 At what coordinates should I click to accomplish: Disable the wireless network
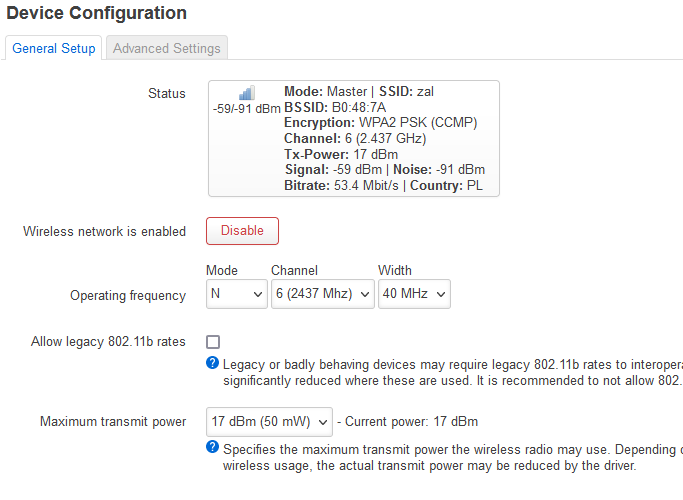point(242,231)
